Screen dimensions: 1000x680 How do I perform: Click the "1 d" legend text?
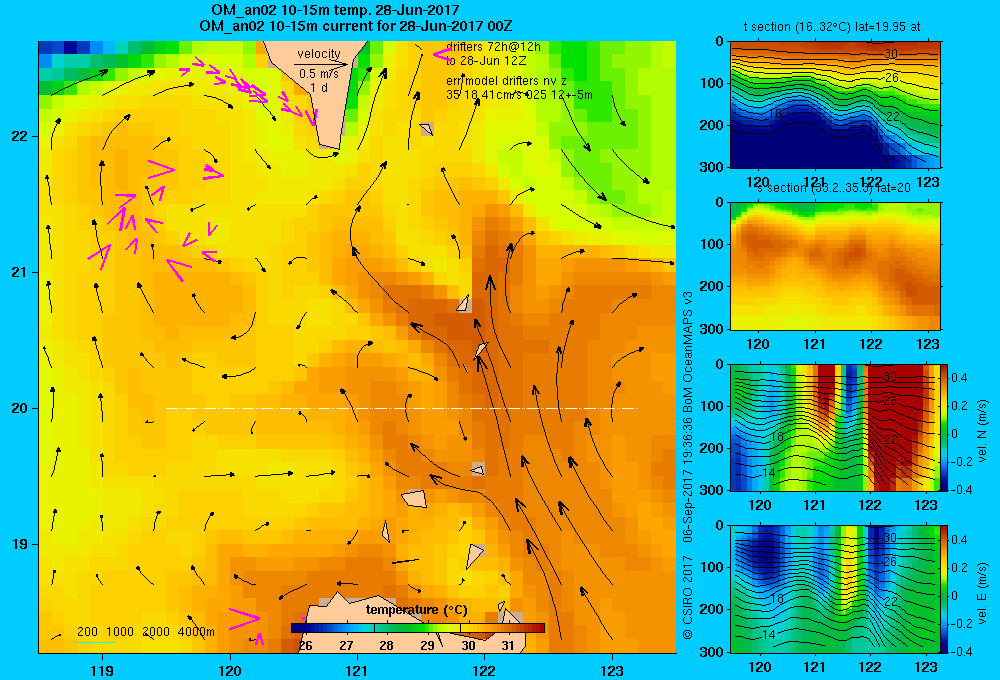point(319,87)
